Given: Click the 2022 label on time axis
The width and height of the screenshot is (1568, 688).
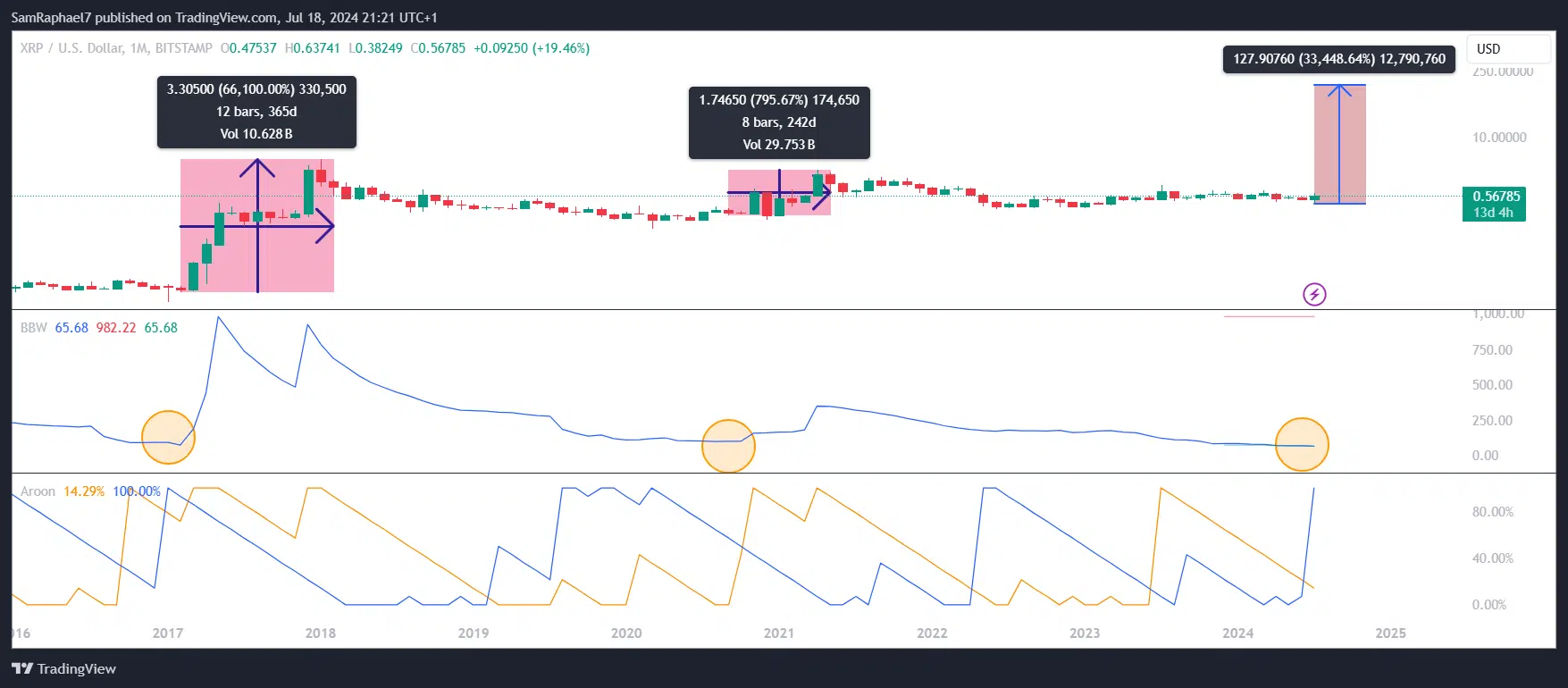Looking at the screenshot, I should pyautogui.click(x=932, y=633).
